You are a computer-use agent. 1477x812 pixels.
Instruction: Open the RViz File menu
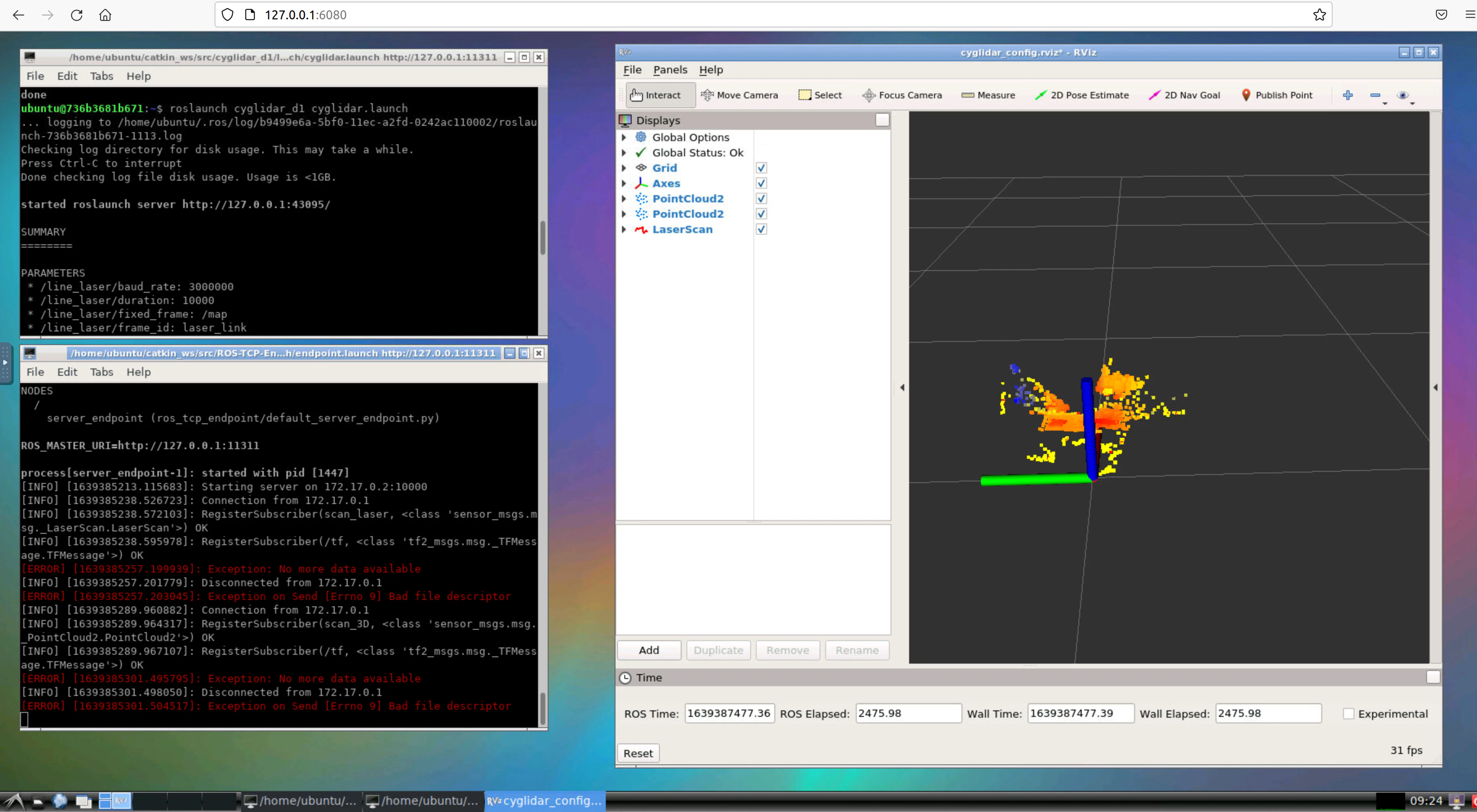(632, 70)
